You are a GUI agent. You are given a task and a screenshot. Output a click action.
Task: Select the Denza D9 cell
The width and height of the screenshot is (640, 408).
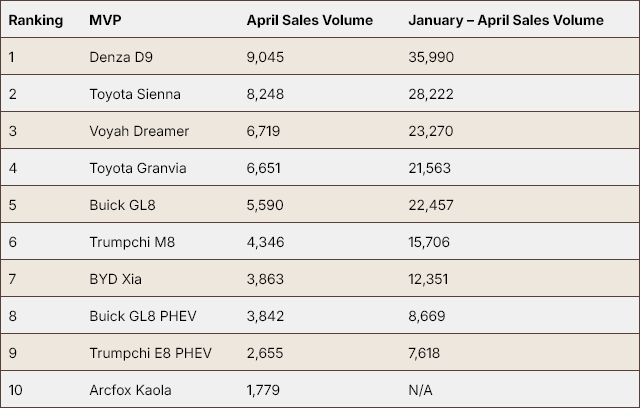(x=119, y=57)
